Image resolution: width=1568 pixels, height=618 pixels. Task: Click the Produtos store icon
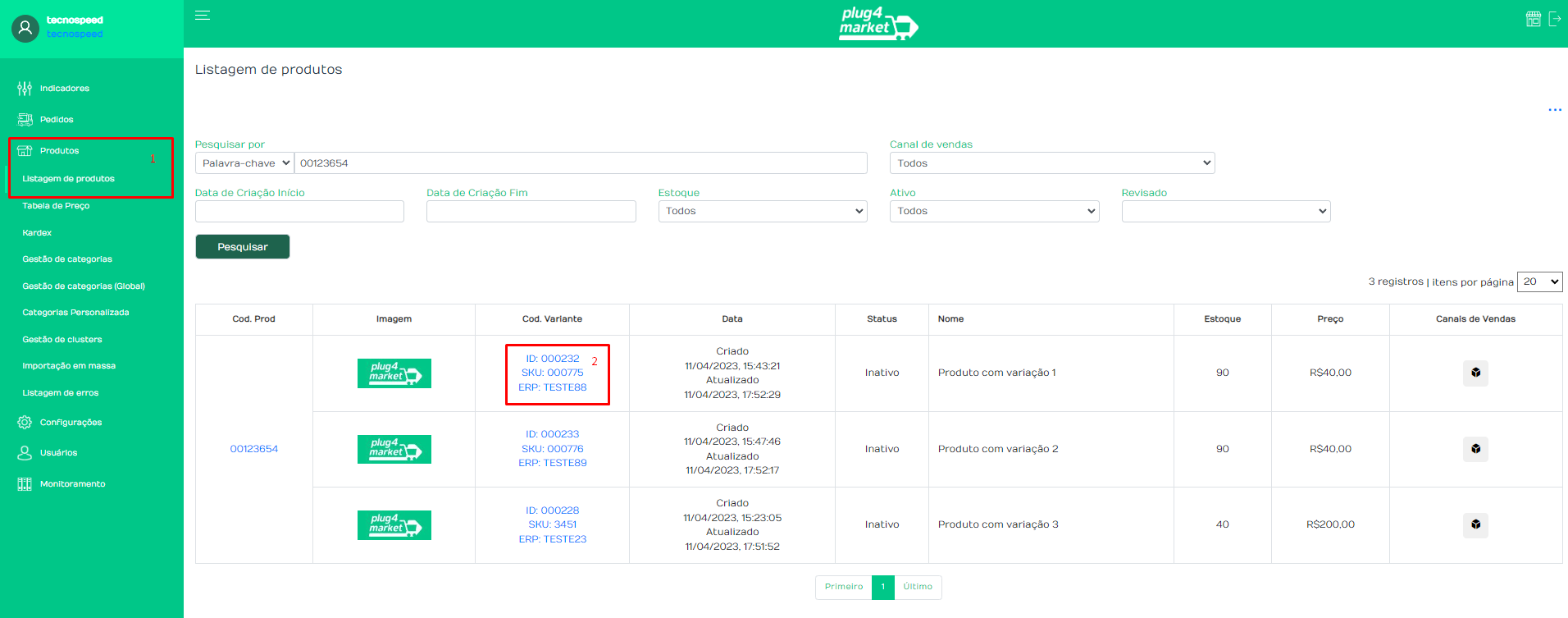25,151
